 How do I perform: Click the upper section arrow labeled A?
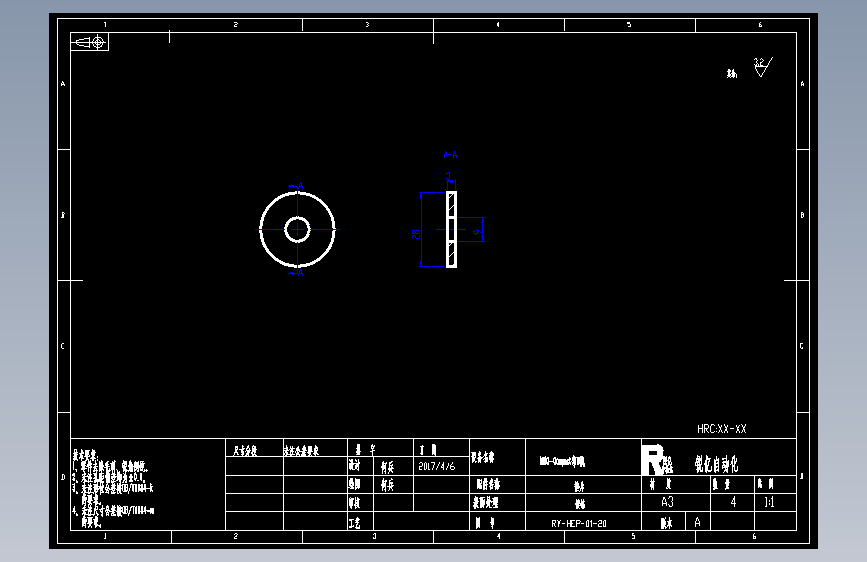297,186
